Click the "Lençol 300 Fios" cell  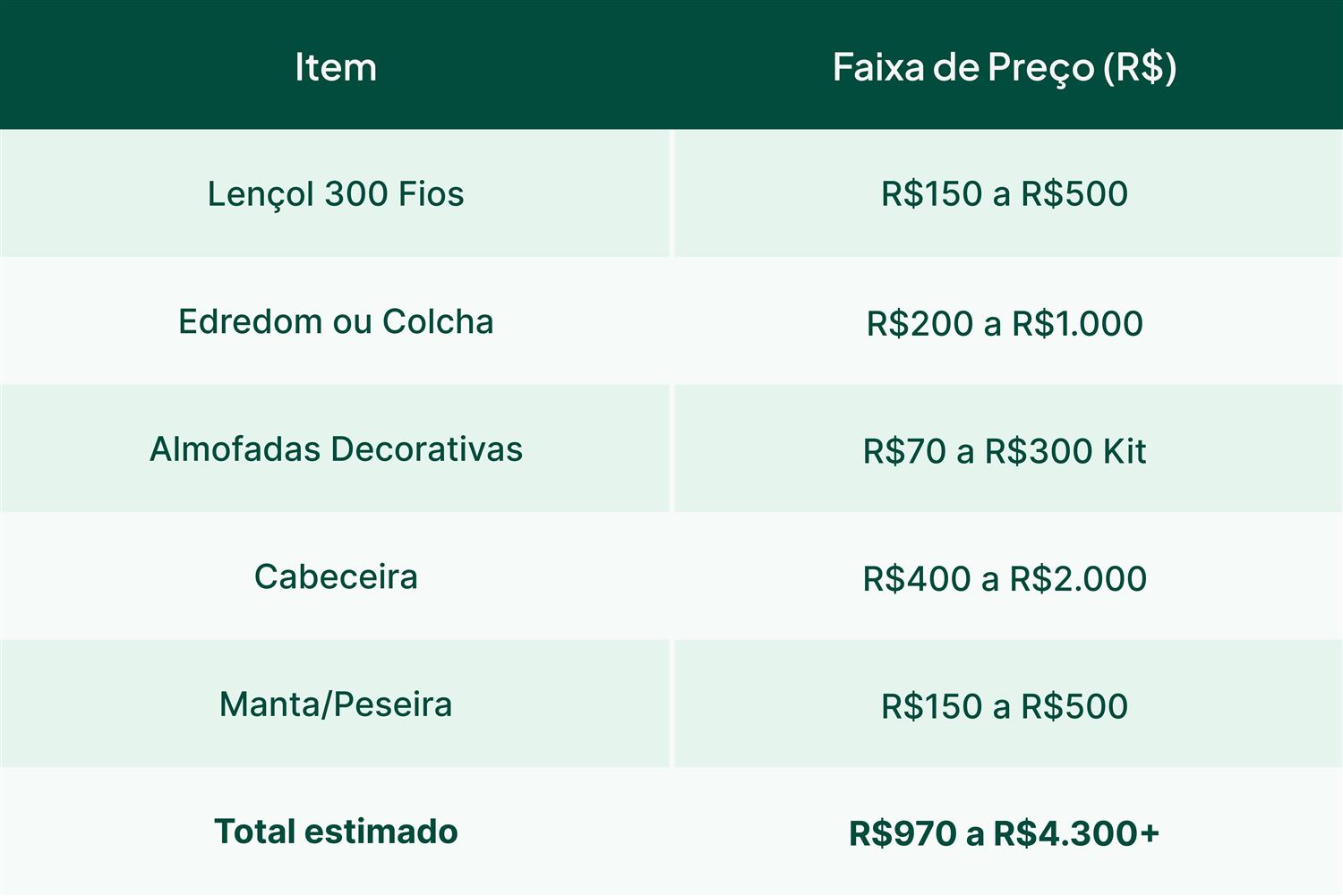coord(336,194)
